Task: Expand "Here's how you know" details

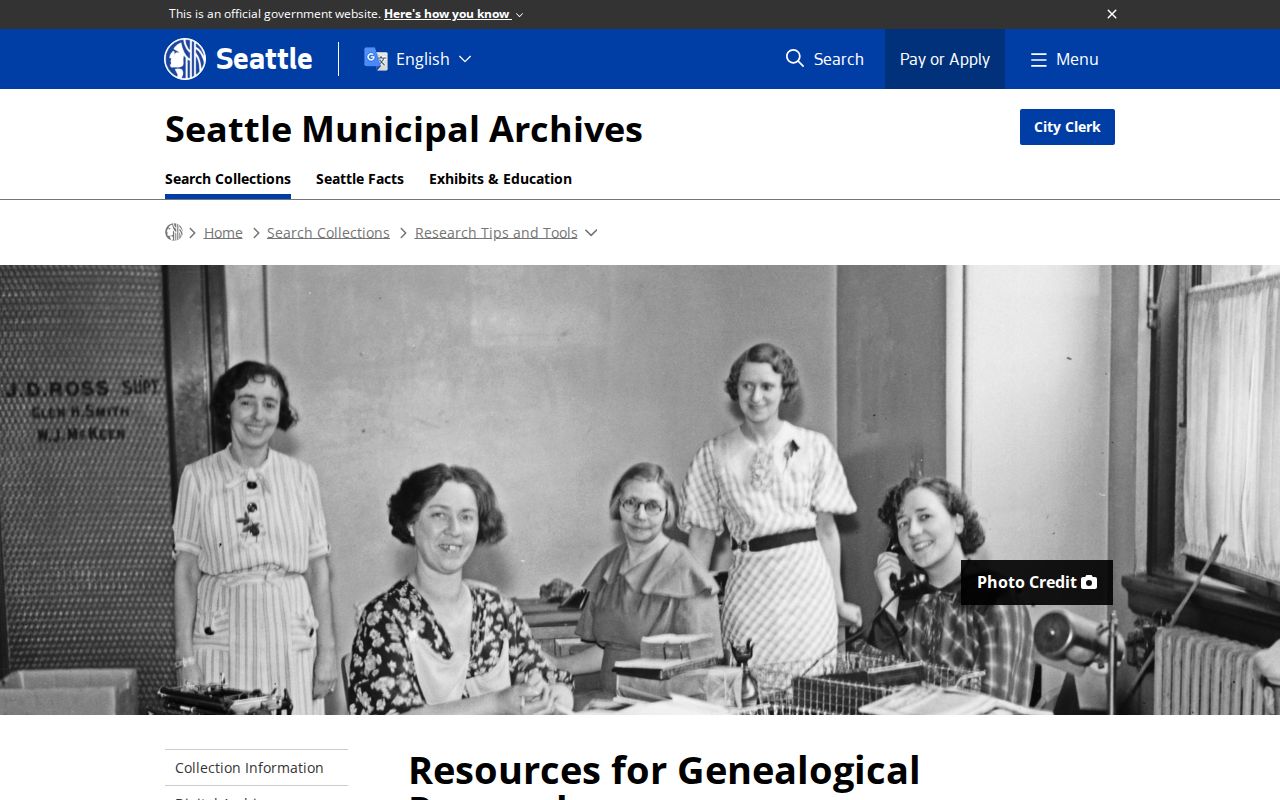Action: [453, 14]
